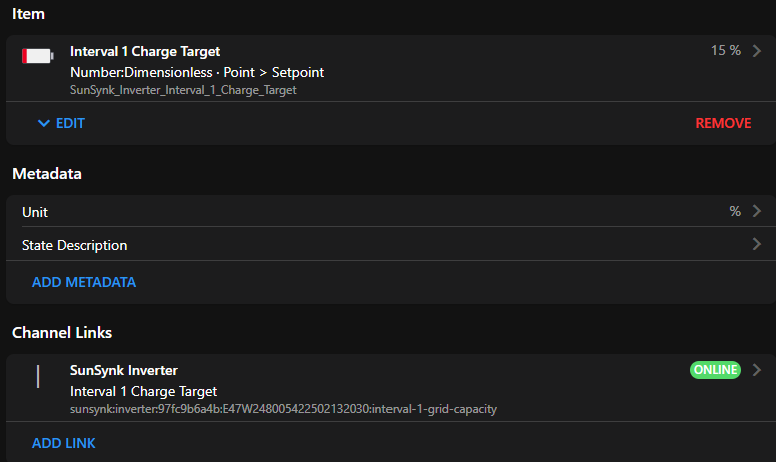Click ADD METADATA
Image resolution: width=776 pixels, height=462 pixels.
click(x=84, y=282)
